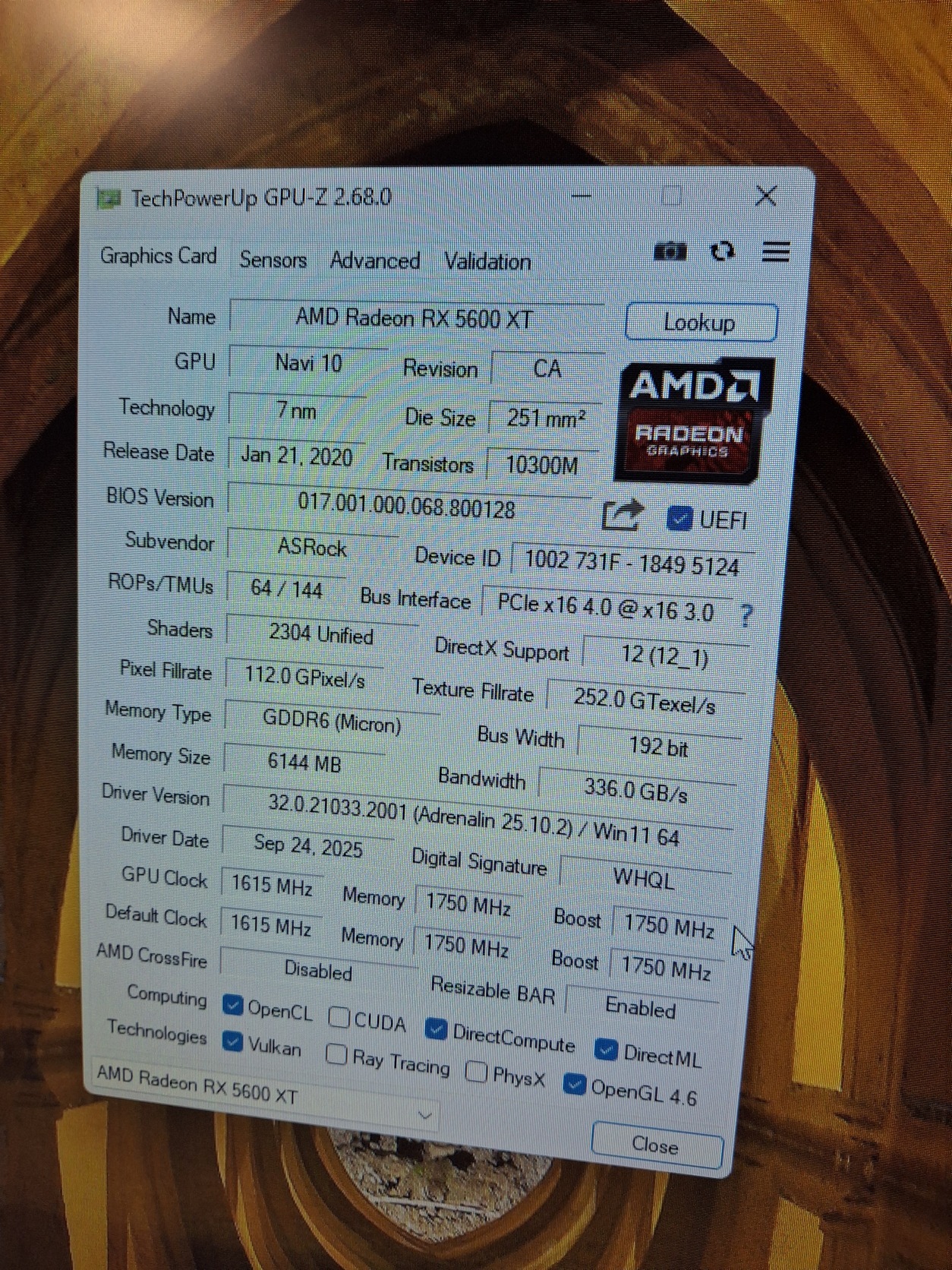Screen dimensions: 952x1270
Task: Switch to the Validation tab
Action: (487, 262)
